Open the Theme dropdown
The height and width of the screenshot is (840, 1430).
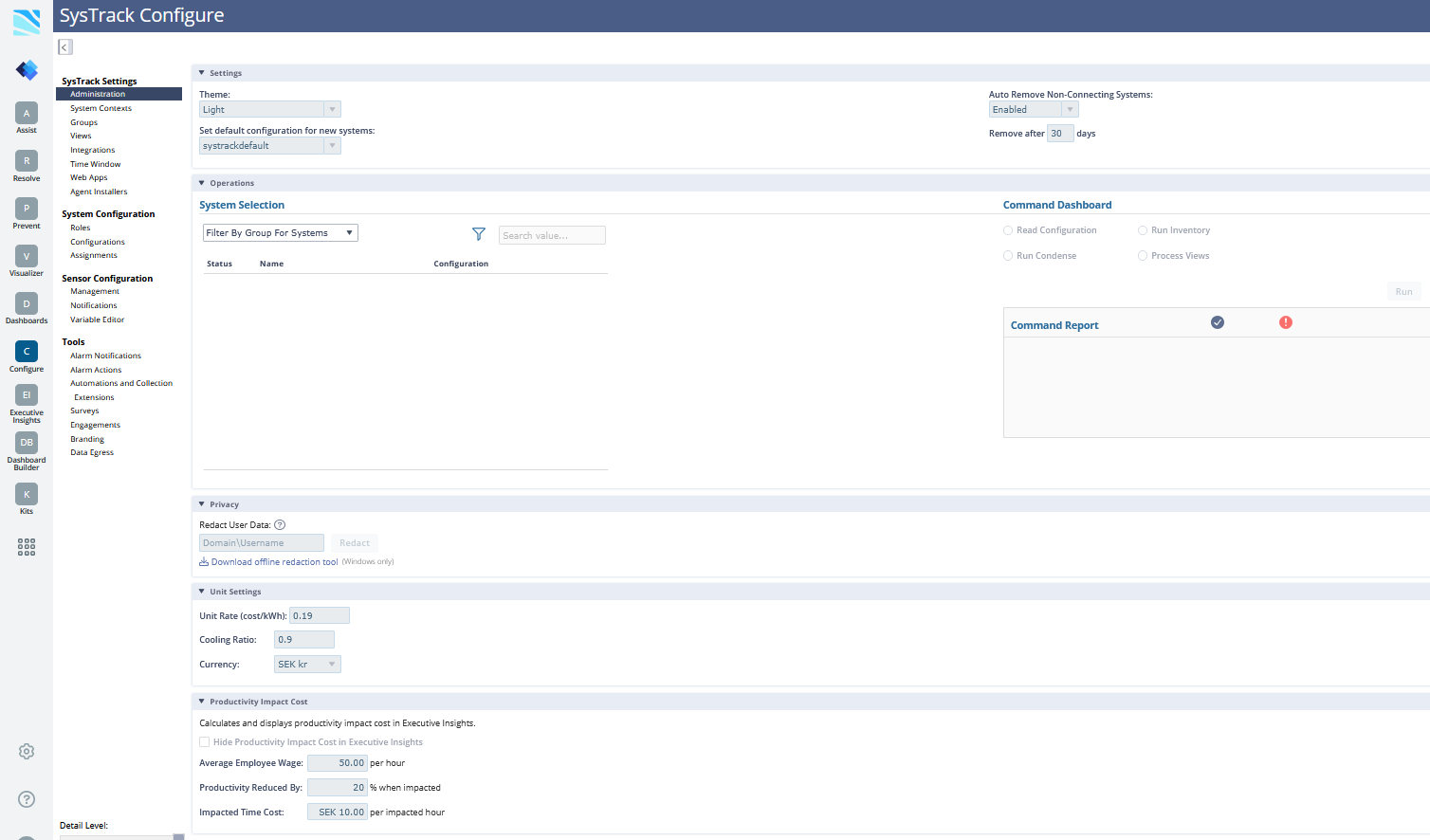(269, 110)
